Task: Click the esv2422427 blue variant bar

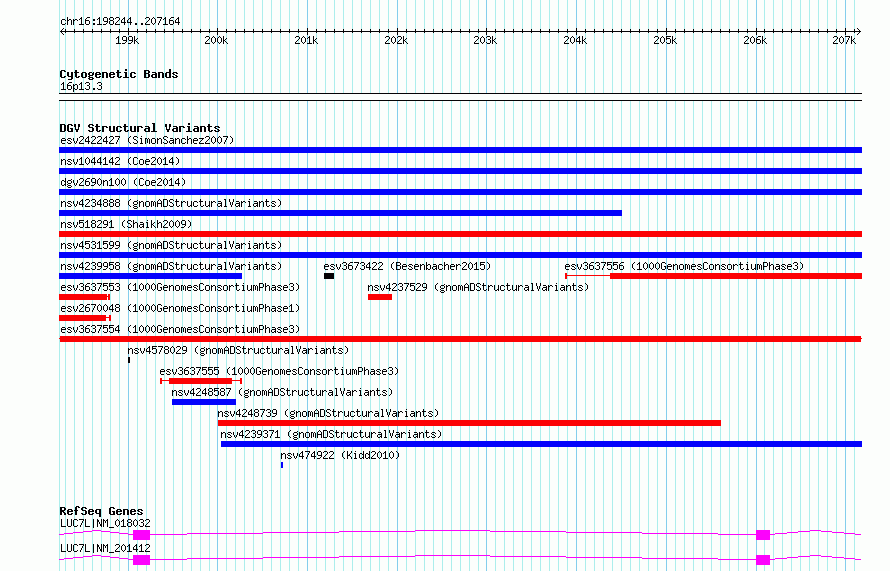Action: [x=460, y=150]
